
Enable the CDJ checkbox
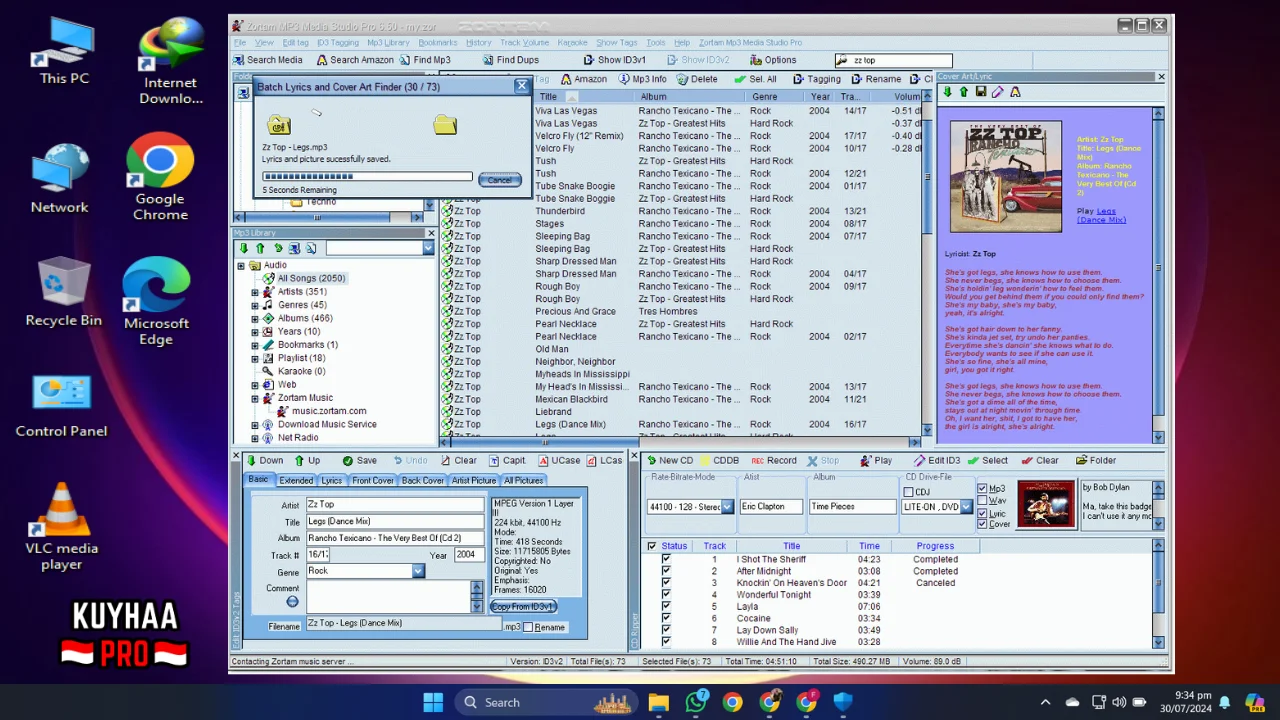(908, 492)
